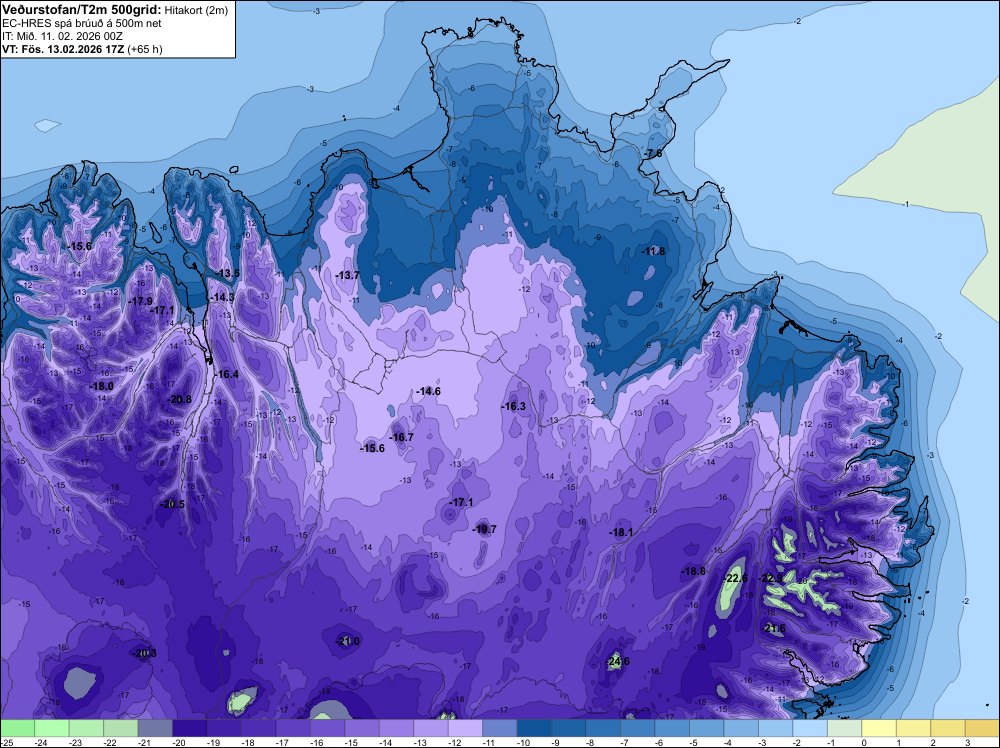Select valid time 'VT: Fös. 13.02.2026 17Z'

coord(64,49)
